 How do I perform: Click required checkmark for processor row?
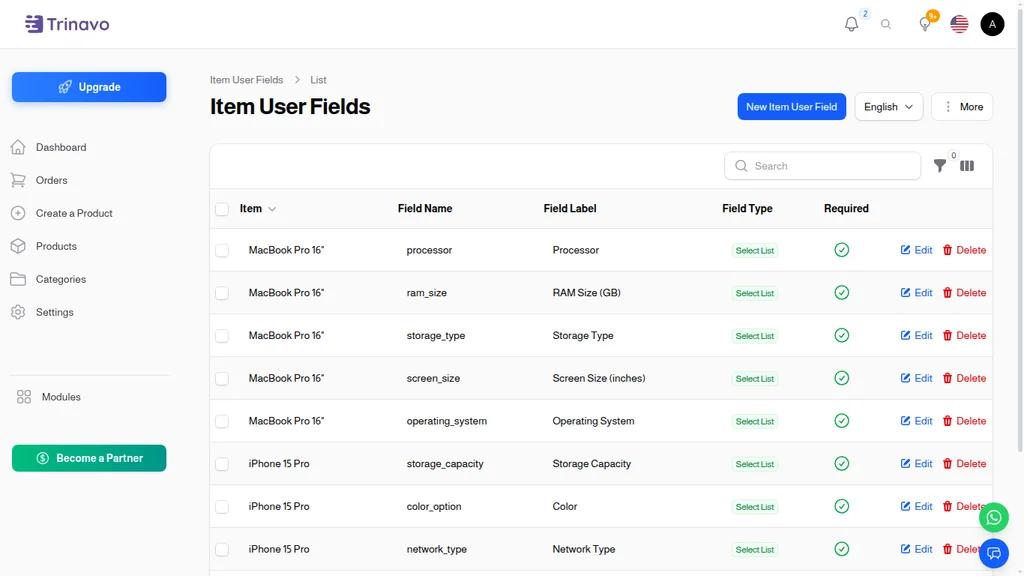[x=841, y=250]
